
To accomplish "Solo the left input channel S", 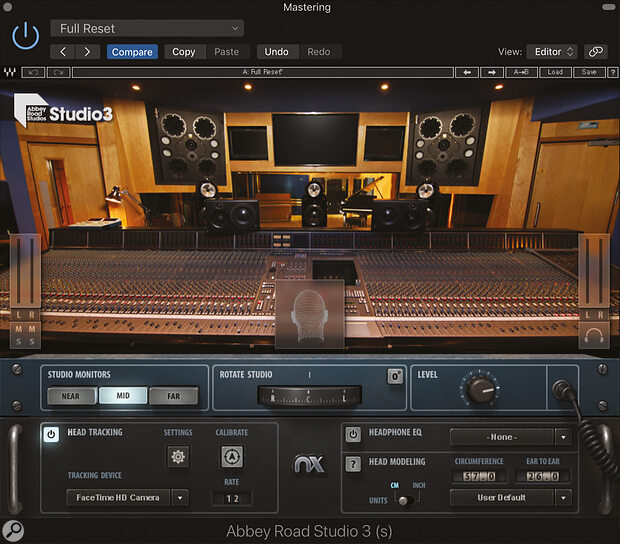I will coord(19,342).
